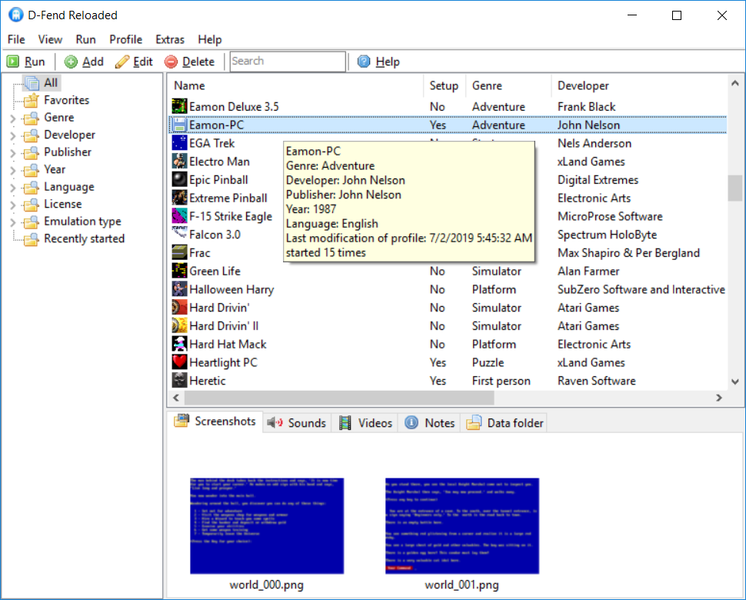Click the red Delete icon
The width and height of the screenshot is (746, 600).
(x=171, y=61)
